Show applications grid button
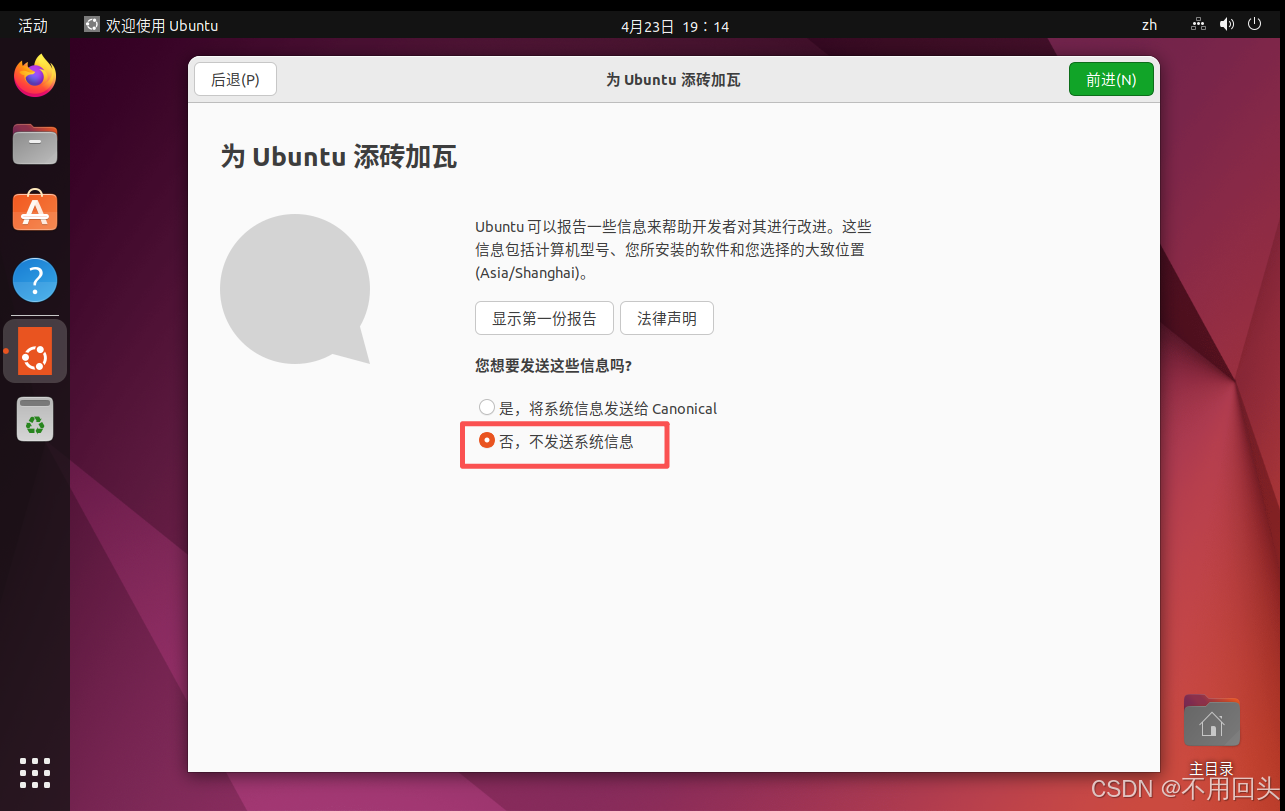 (35, 772)
